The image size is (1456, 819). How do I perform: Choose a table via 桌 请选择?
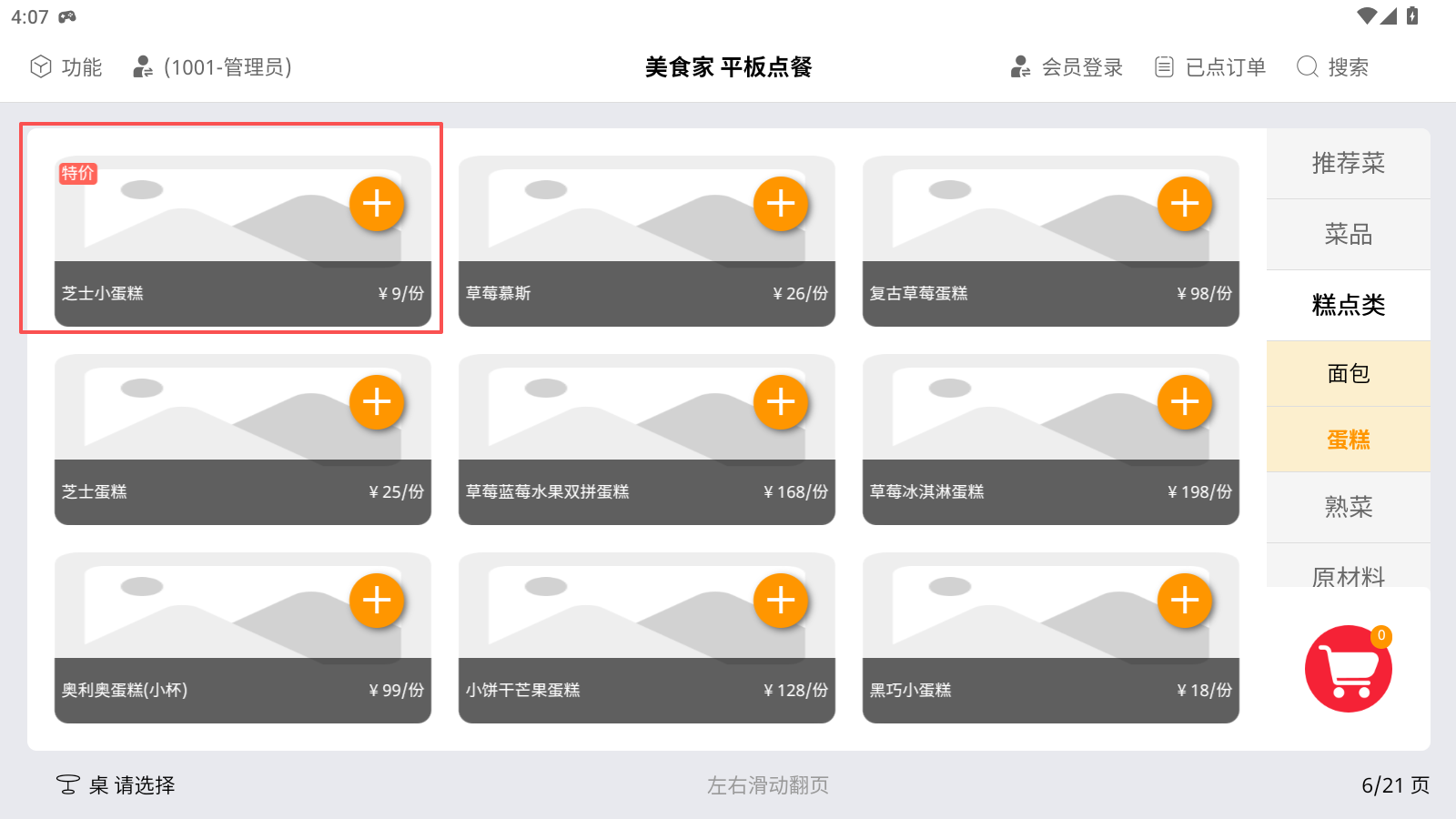(116, 784)
